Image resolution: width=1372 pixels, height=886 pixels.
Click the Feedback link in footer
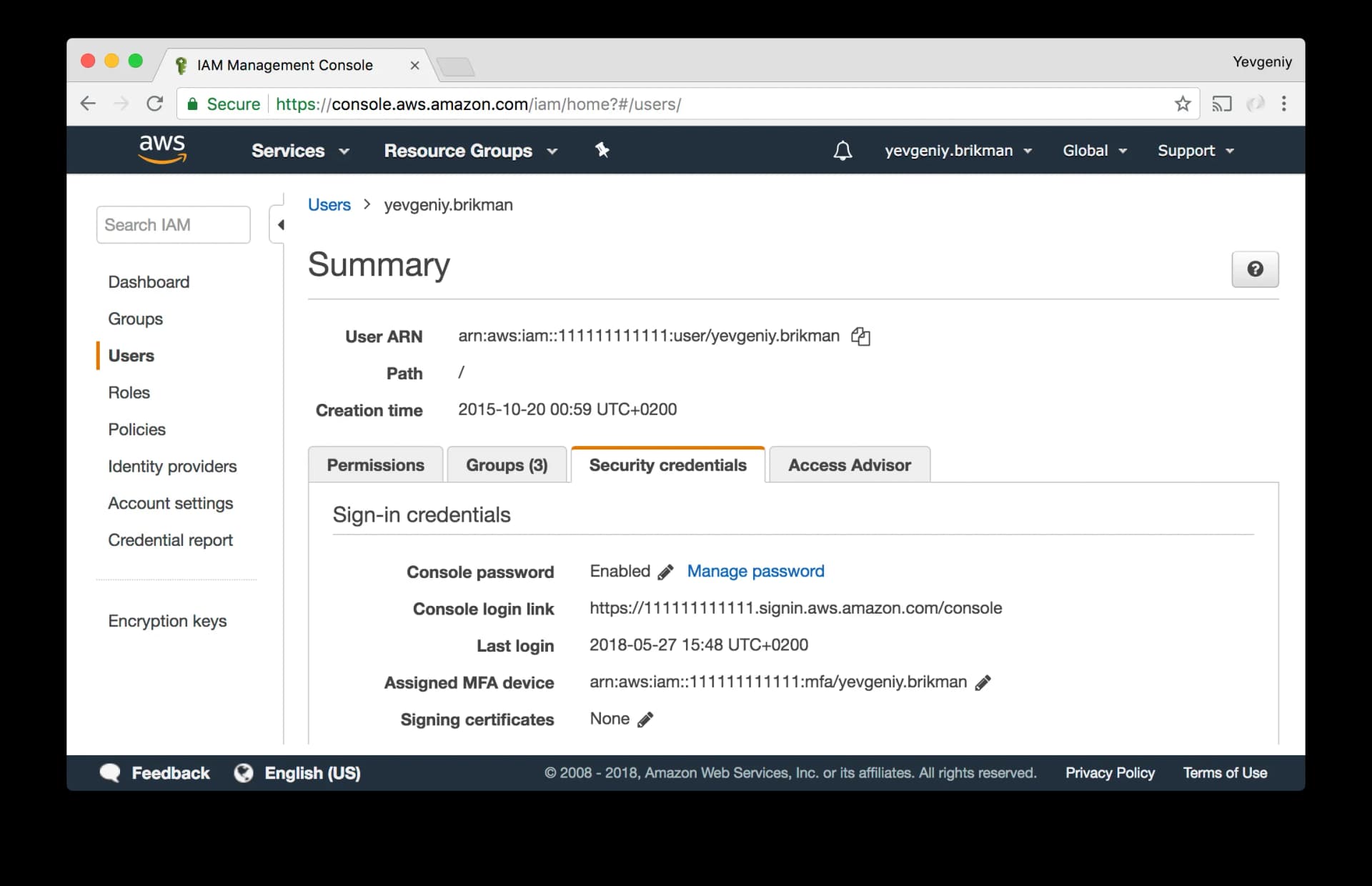point(170,773)
